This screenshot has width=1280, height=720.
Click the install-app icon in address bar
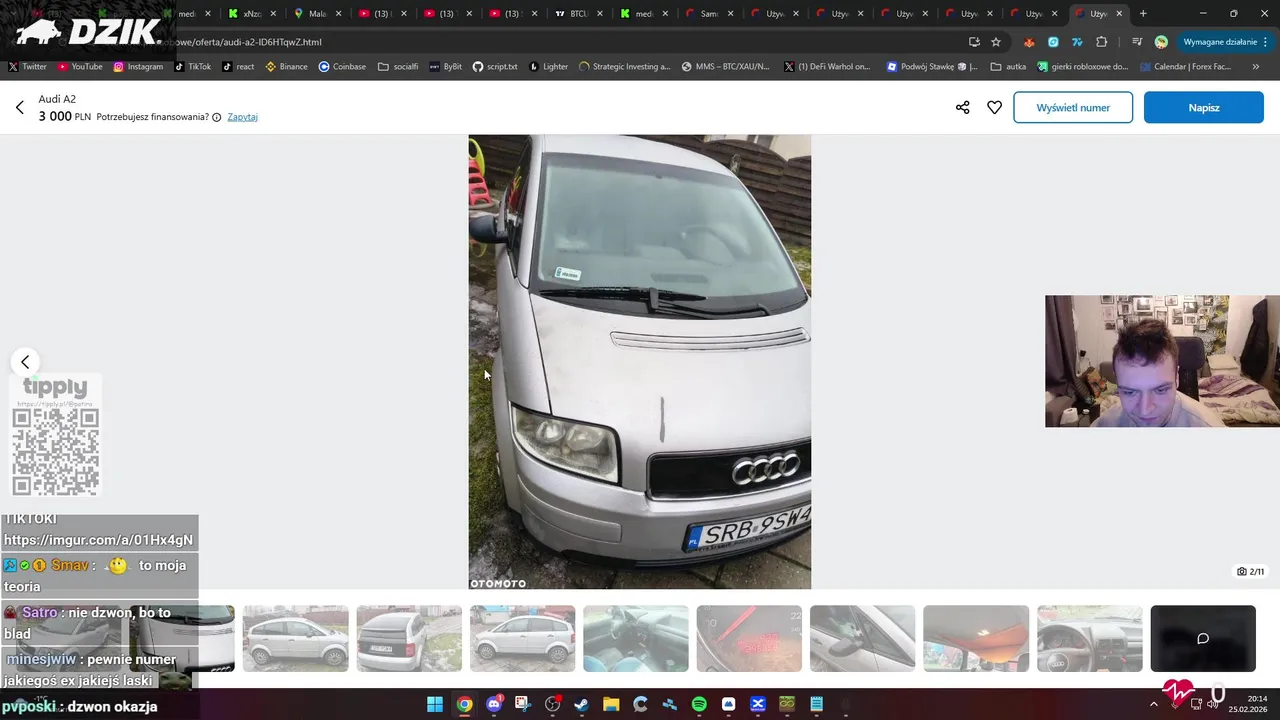(974, 42)
